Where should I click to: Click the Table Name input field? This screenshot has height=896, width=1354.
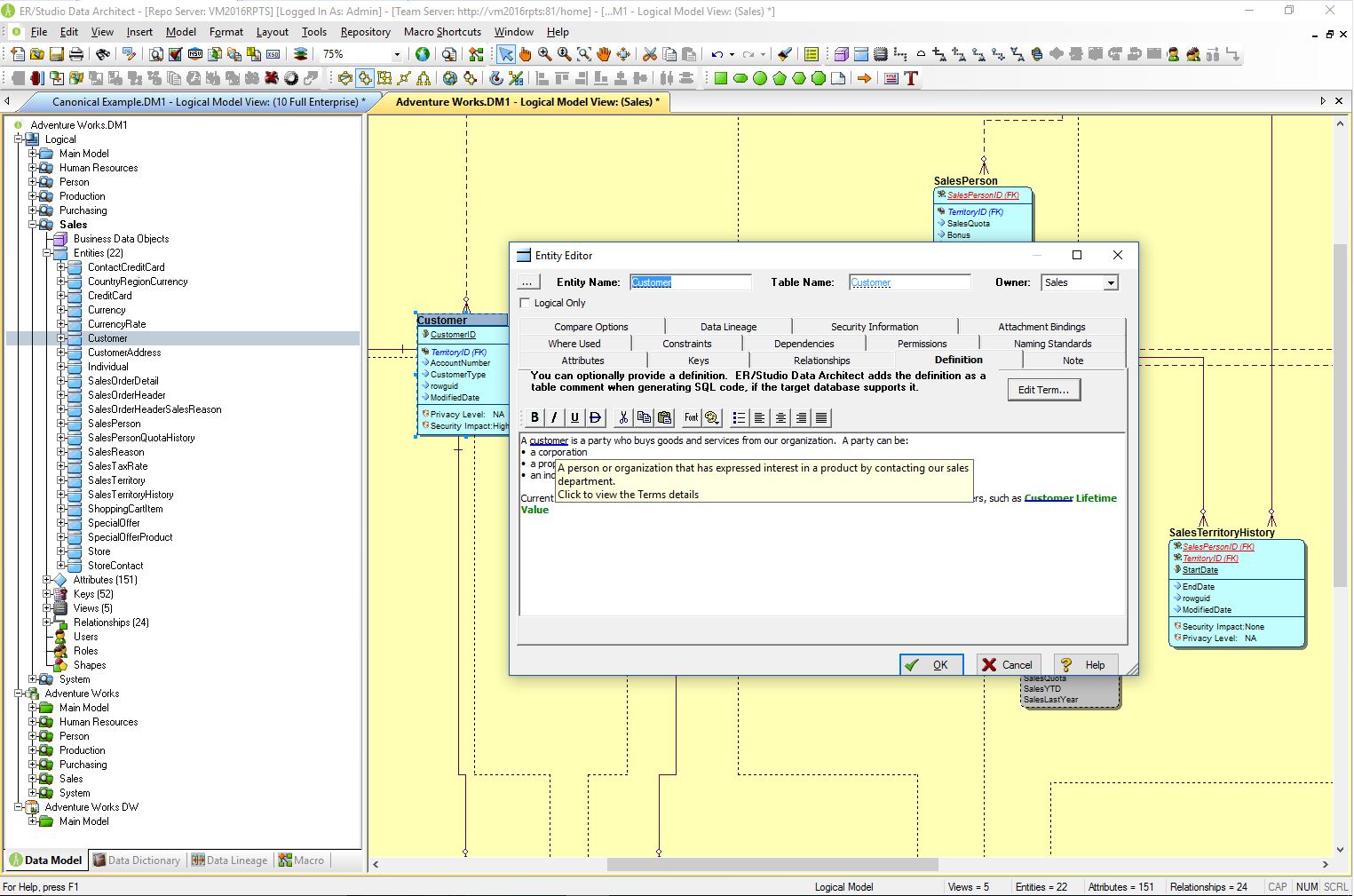(909, 282)
